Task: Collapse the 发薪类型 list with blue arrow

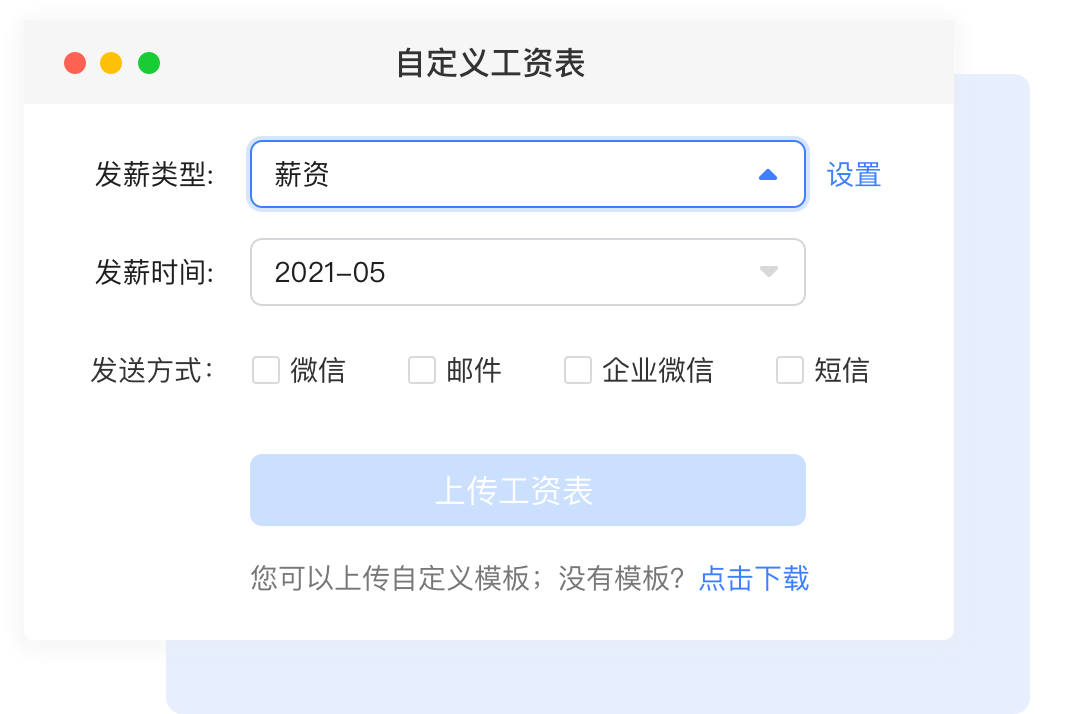Action: click(x=768, y=175)
